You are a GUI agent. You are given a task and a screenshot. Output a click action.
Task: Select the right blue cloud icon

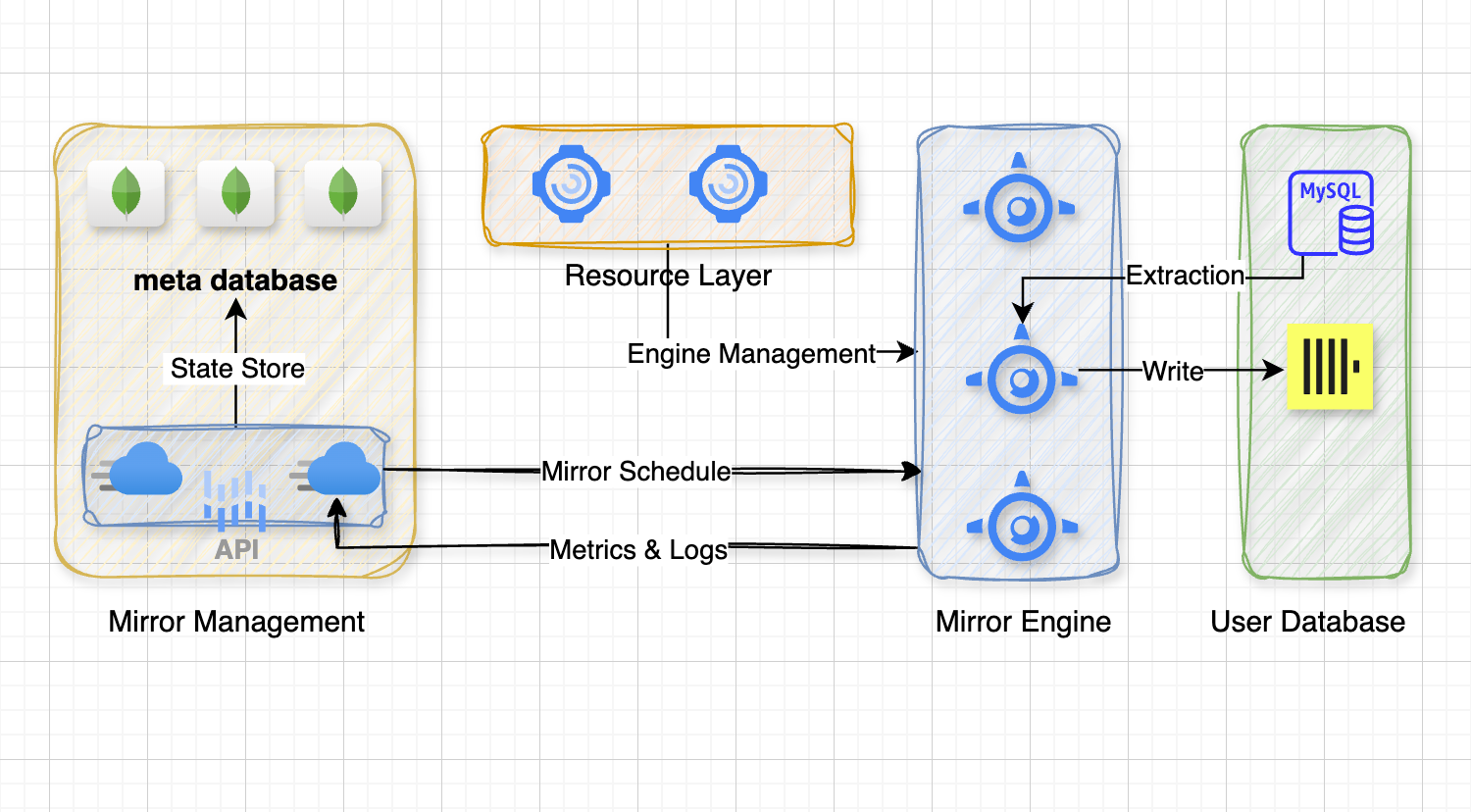click(x=336, y=469)
